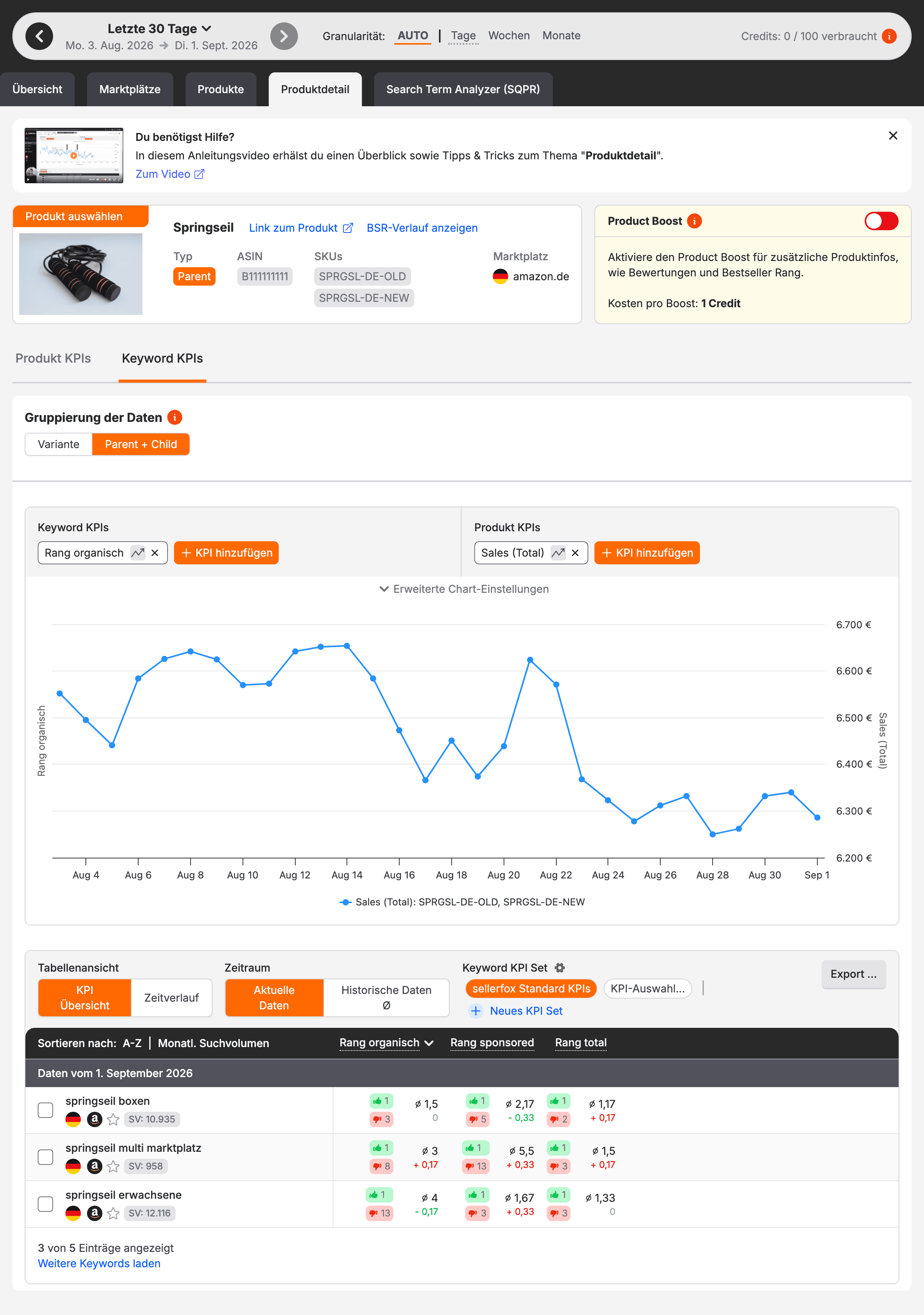Open Amazon icon for springseil erwachsene
924x1315 pixels.
(x=95, y=1213)
